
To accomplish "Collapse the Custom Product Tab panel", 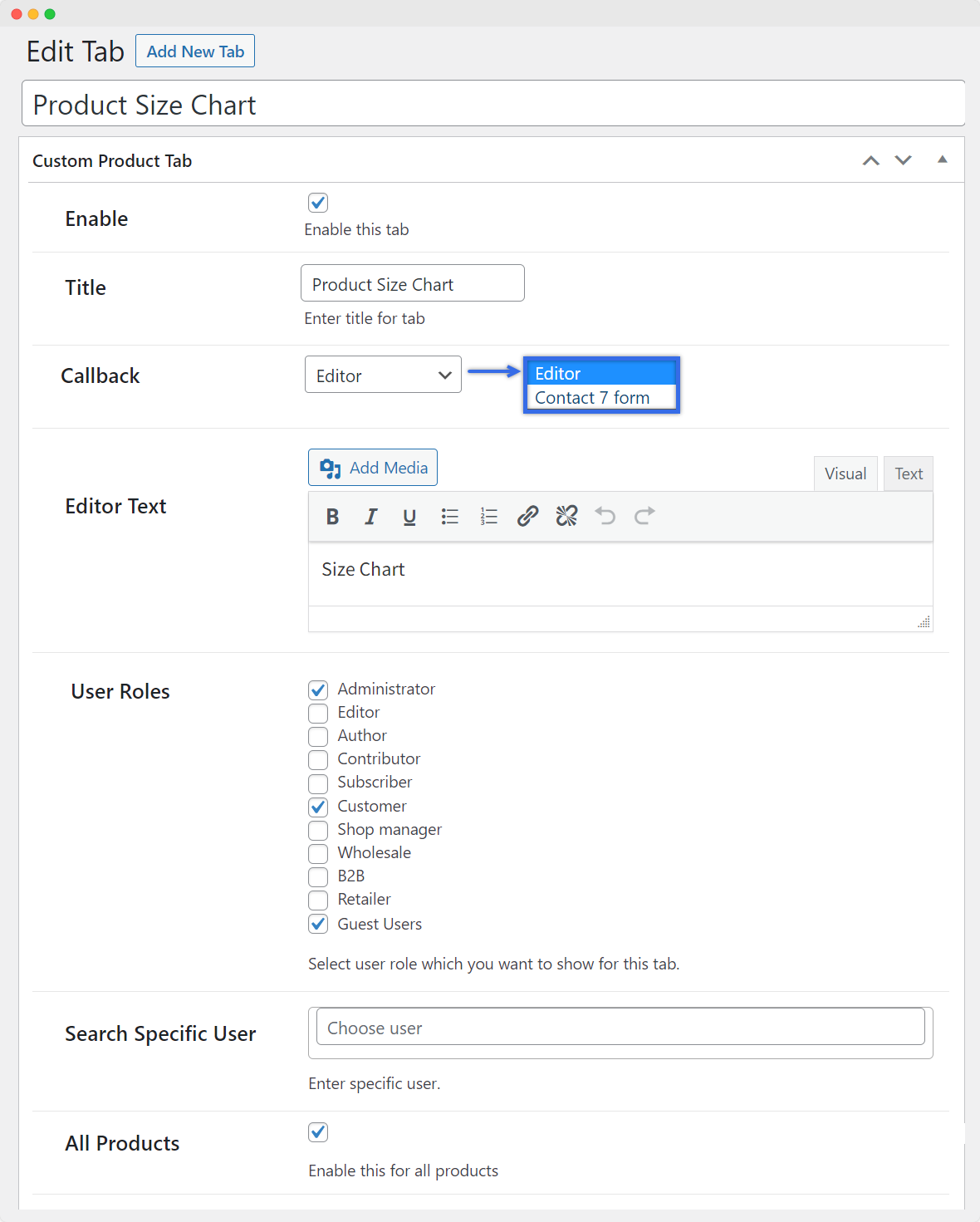I will (x=942, y=159).
